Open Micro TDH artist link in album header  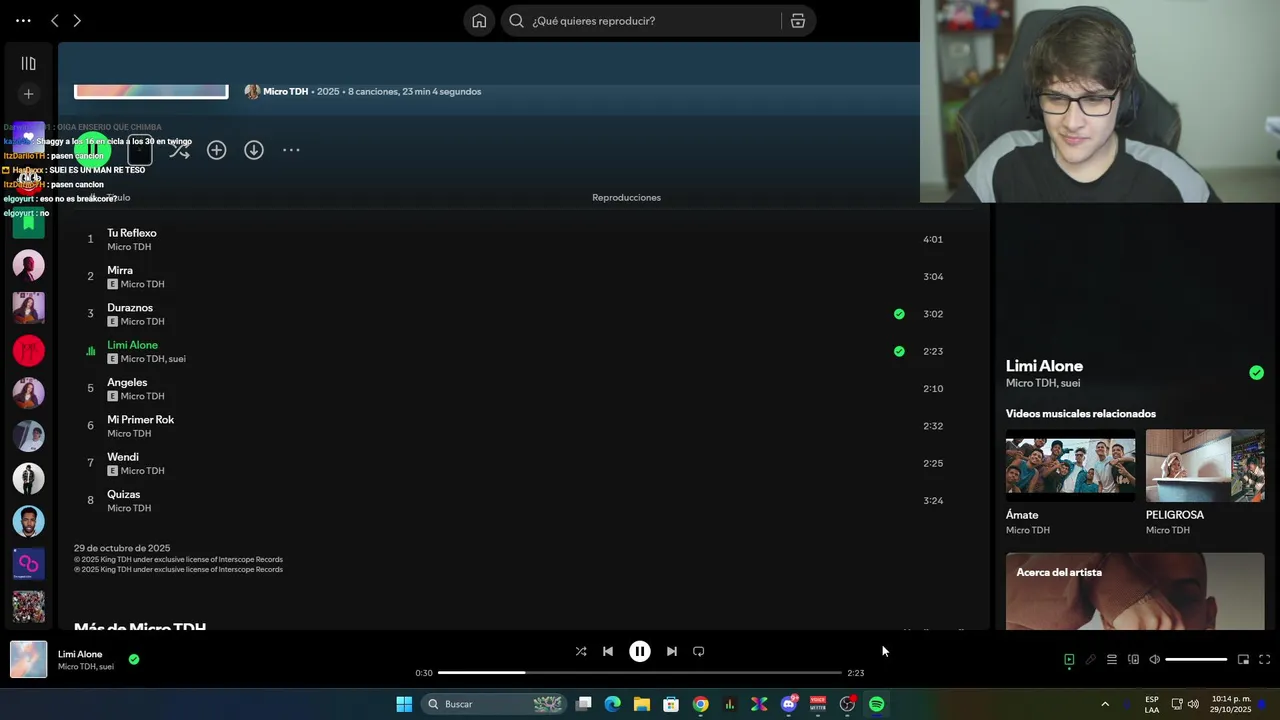(x=285, y=91)
